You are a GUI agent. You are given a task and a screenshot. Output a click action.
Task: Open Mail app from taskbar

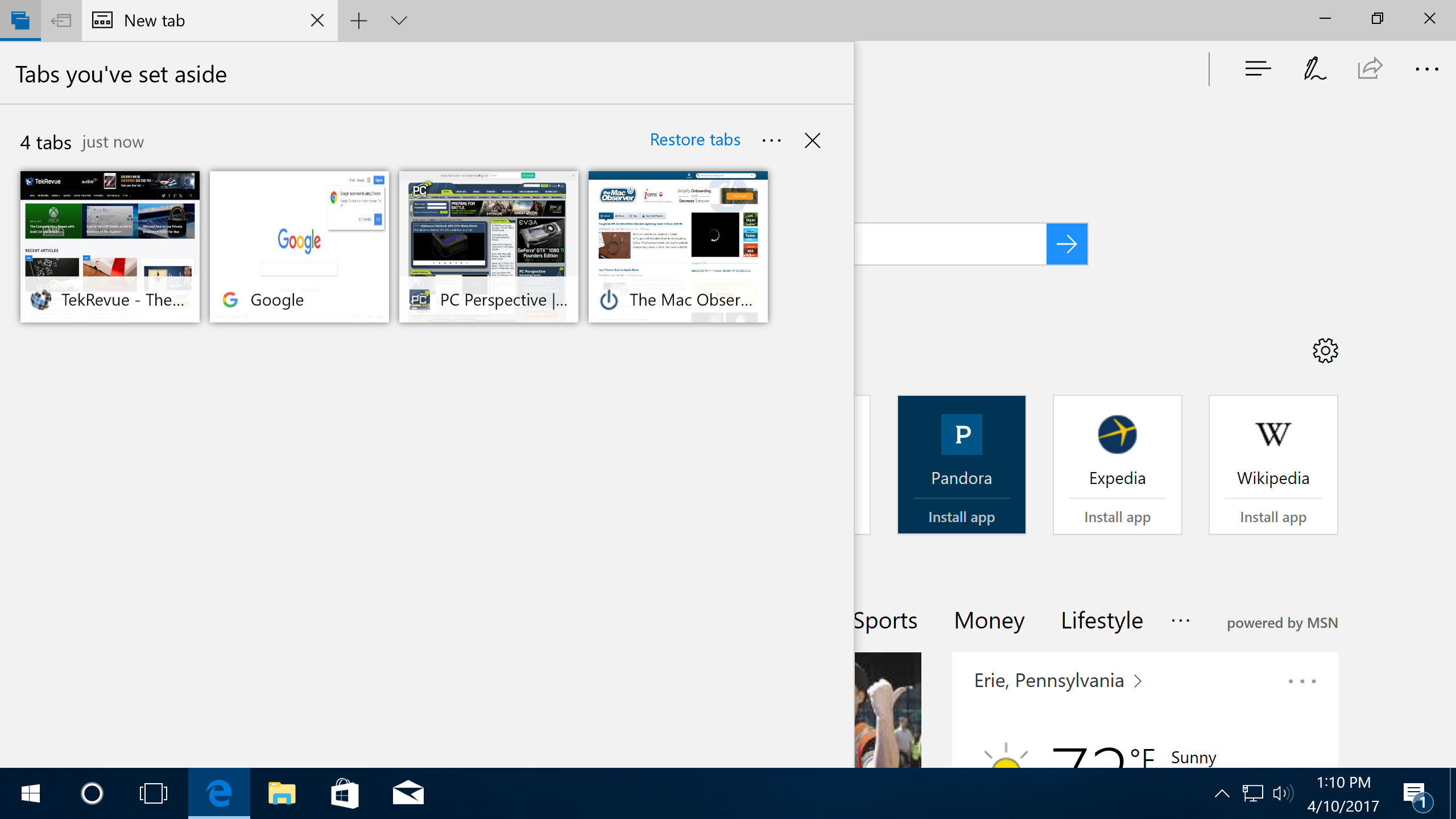tap(408, 793)
